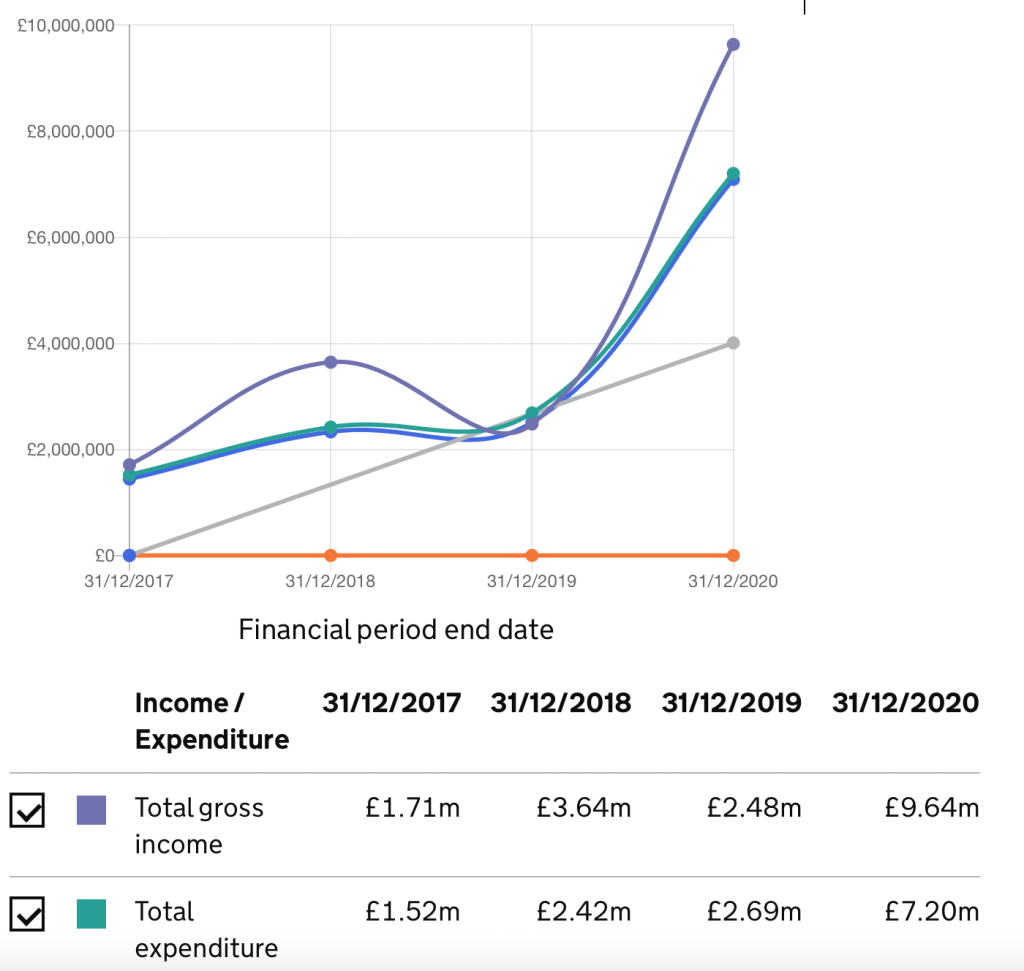Image resolution: width=1024 pixels, height=971 pixels.
Task: Click the £9.64m gross income cell
Action: tap(931, 808)
